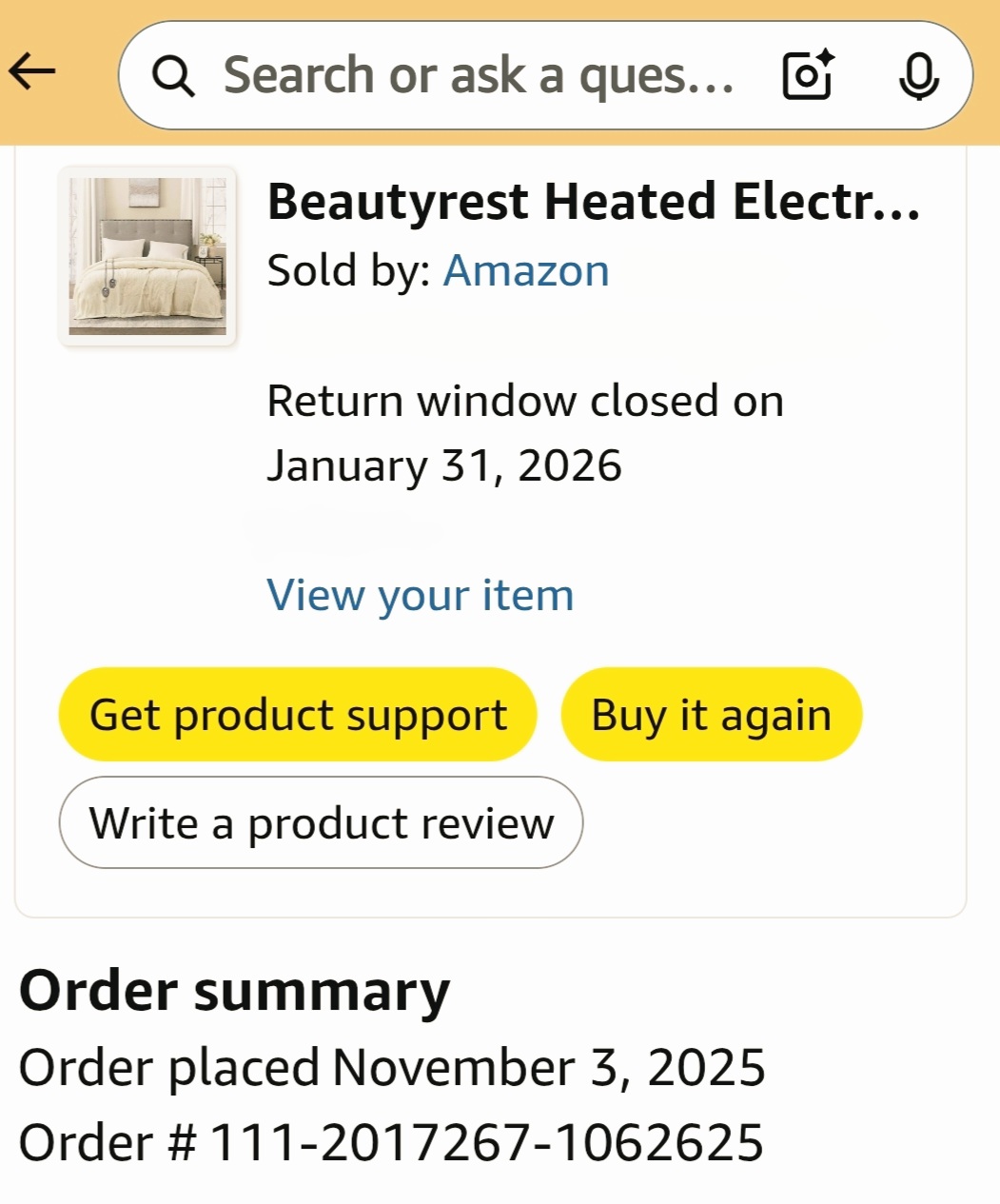Tap the 'Buy it again' button
Image resolution: width=1000 pixels, height=1204 pixels.
pos(712,715)
